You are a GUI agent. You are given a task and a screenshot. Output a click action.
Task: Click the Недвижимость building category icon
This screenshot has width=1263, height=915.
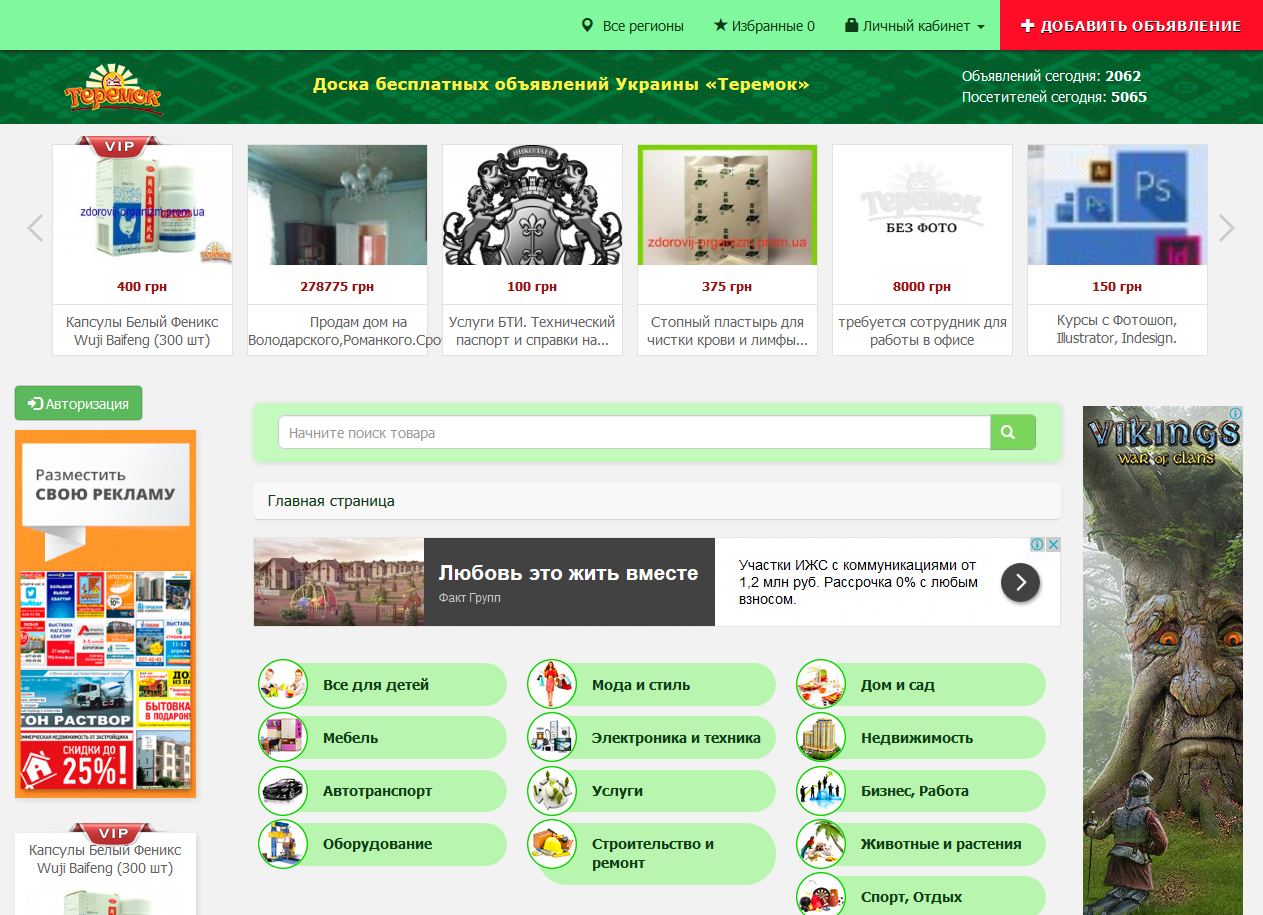pyautogui.click(x=821, y=738)
